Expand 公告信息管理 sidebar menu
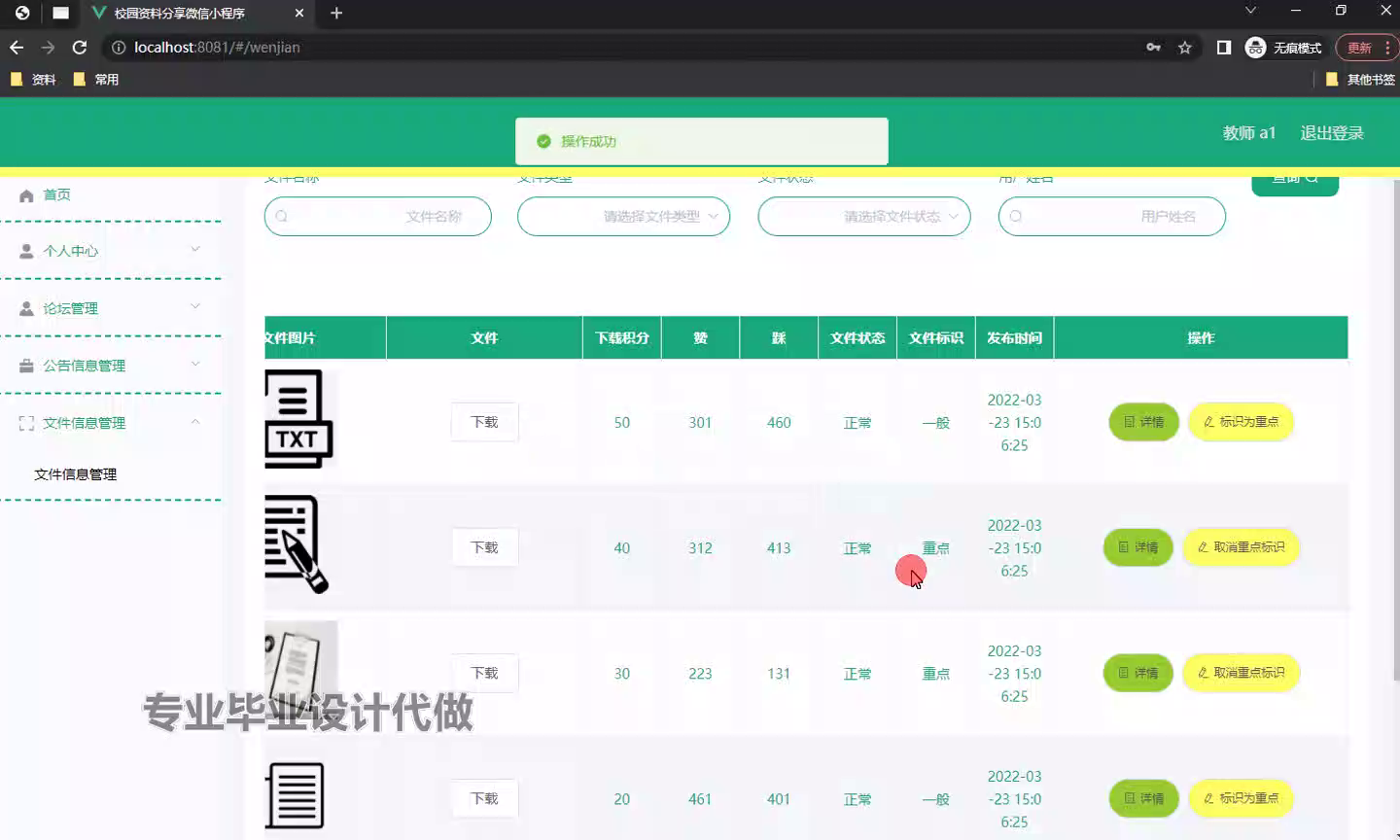 pos(111,366)
